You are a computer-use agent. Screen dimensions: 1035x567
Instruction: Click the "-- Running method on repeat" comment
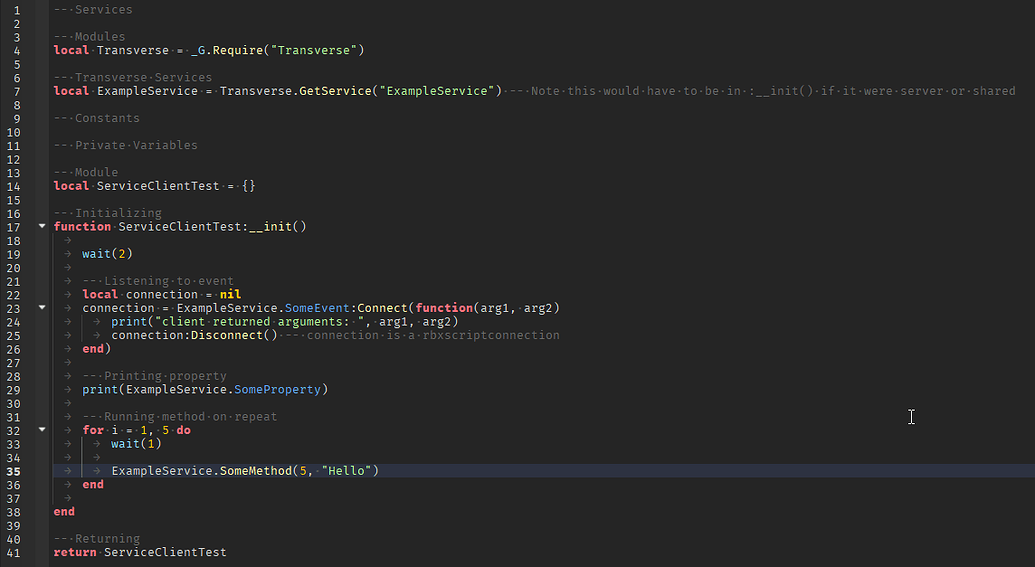(x=180, y=417)
